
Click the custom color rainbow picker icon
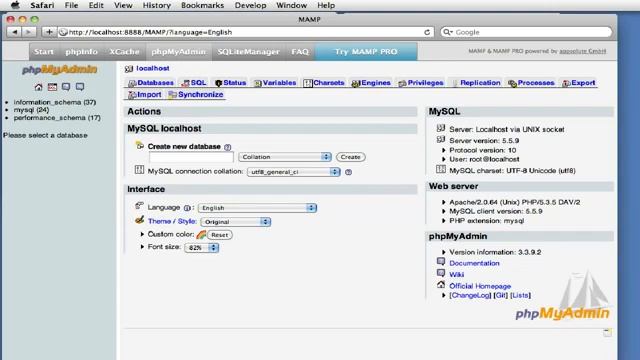pos(201,235)
